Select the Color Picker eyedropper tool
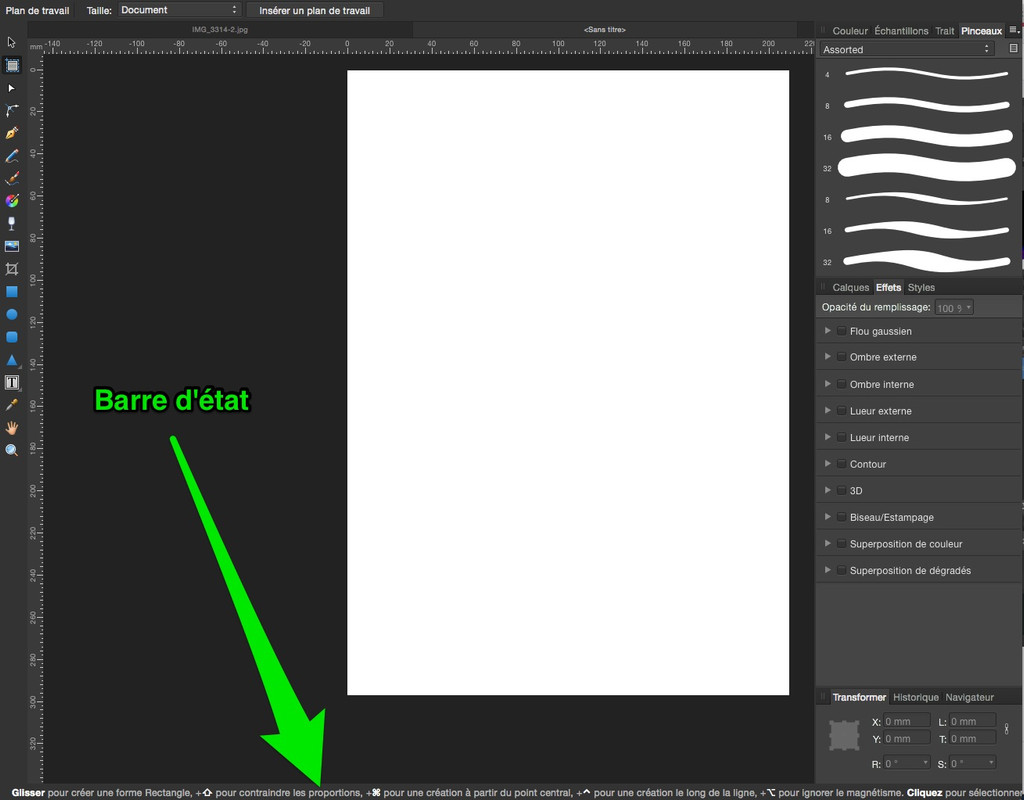 (12, 405)
